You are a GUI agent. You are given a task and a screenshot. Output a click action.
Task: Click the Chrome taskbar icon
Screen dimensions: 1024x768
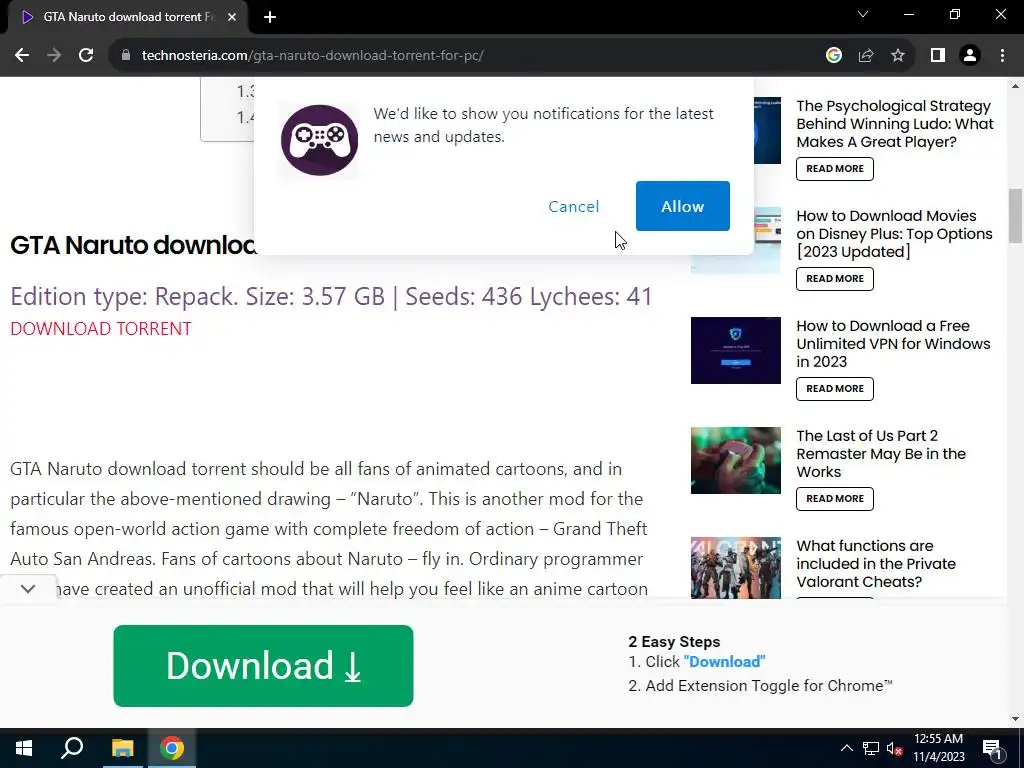172,748
